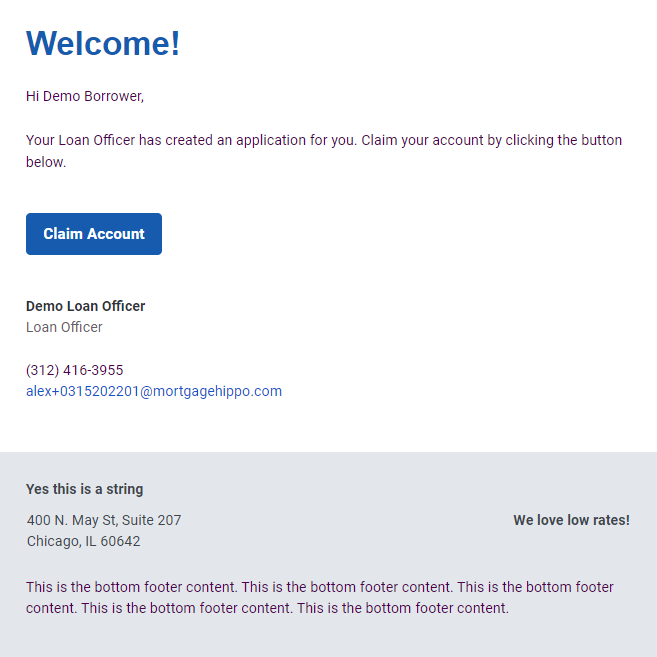This screenshot has width=657, height=657.
Task: Click 'Chicago, IL' in the address
Action: [x=62, y=541]
